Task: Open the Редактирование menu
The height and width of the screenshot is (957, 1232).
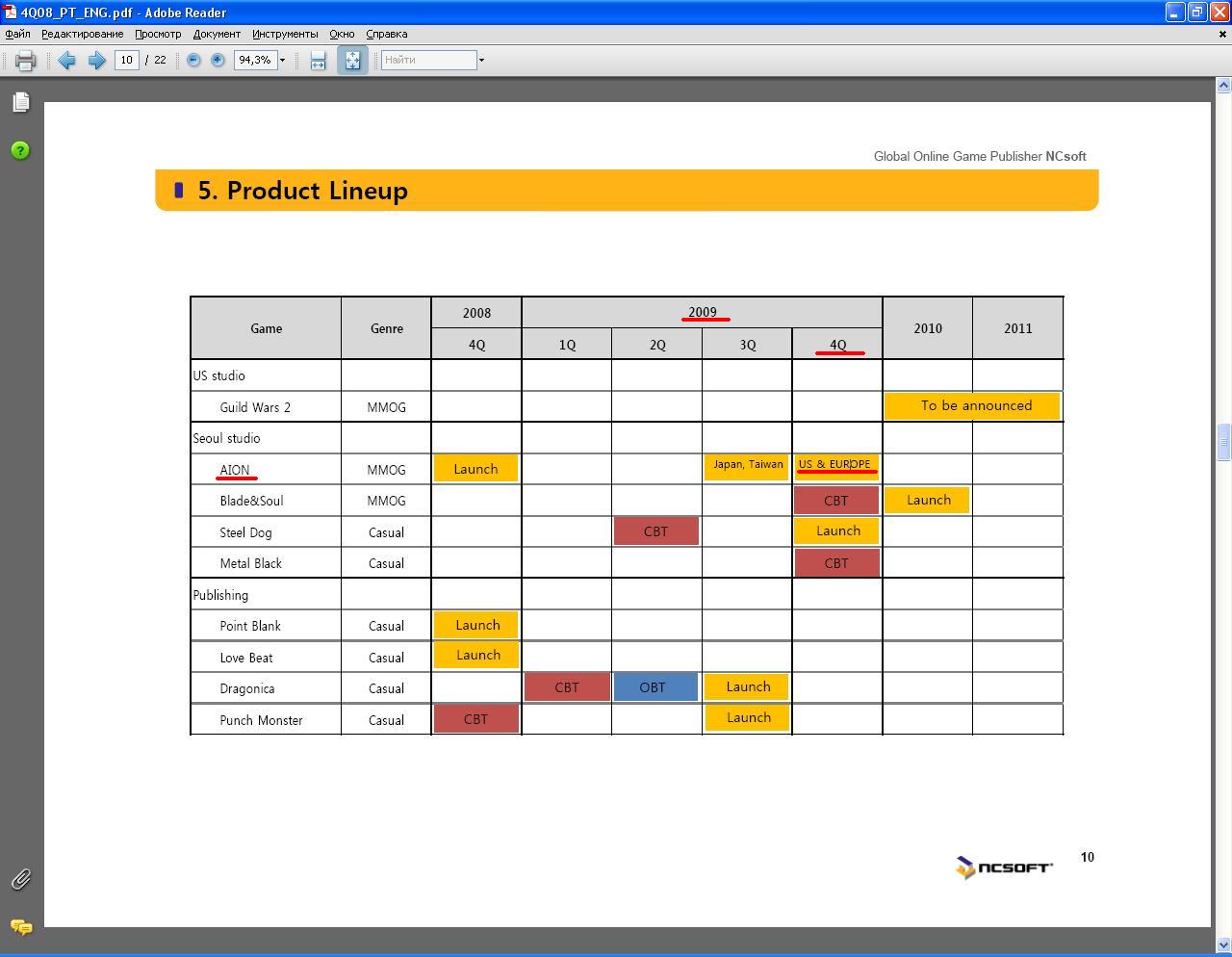Action: 82,34
